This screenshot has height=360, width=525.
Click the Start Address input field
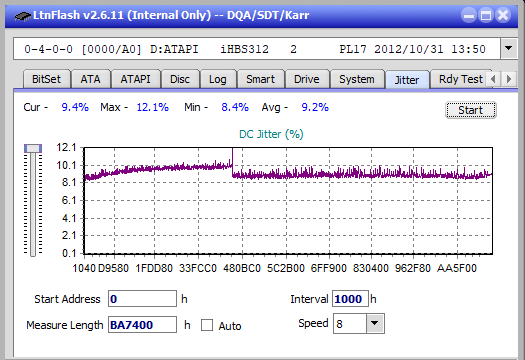click(x=142, y=299)
